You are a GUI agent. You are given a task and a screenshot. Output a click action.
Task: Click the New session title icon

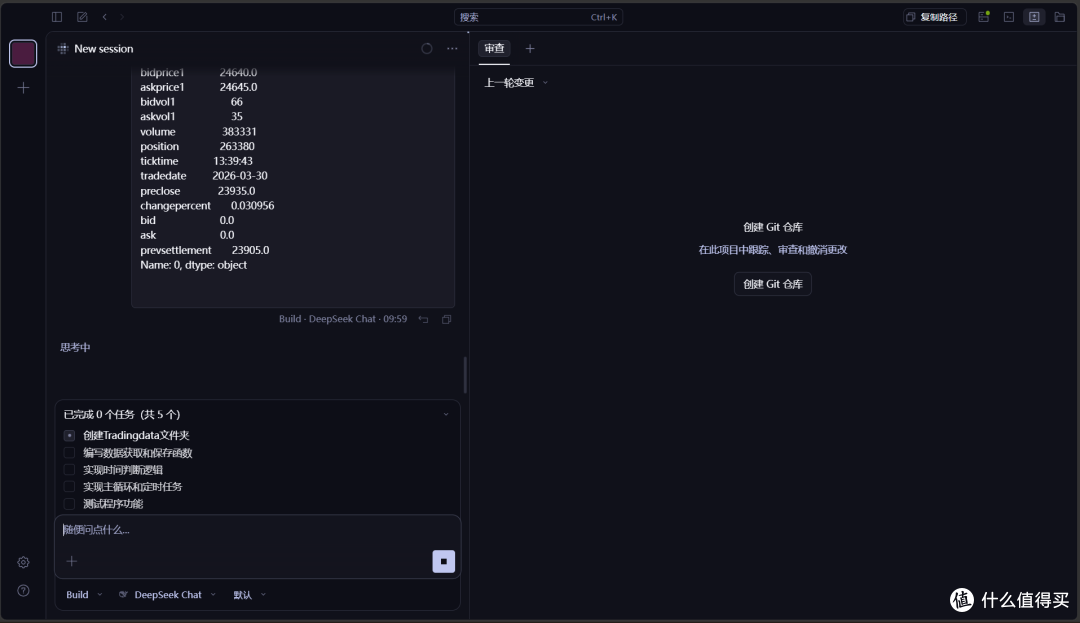[x=63, y=49]
